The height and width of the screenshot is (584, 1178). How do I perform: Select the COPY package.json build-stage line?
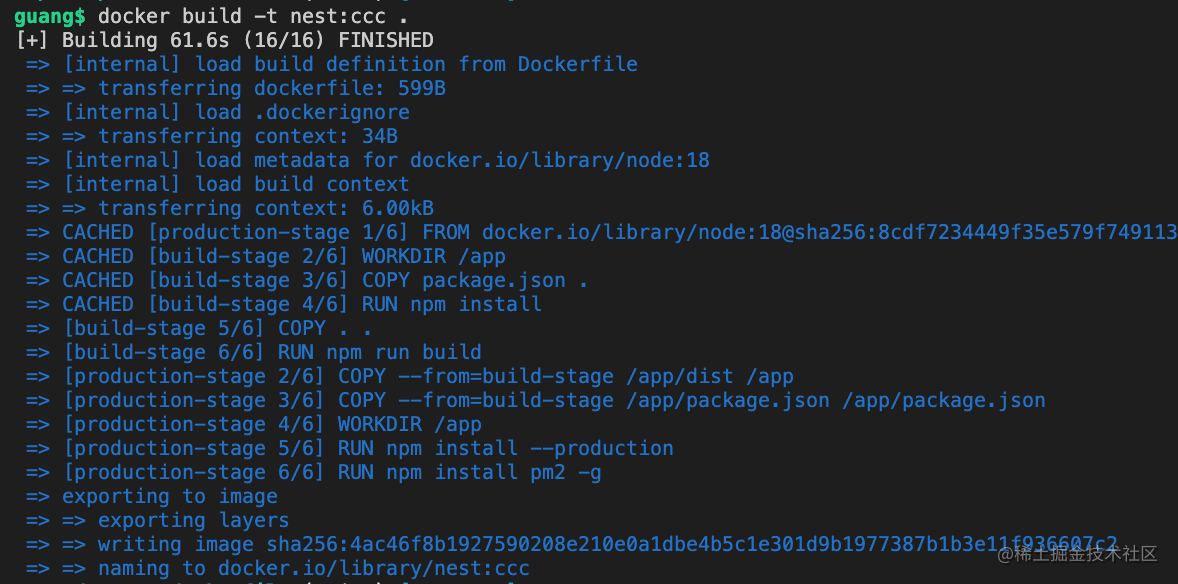pos(307,280)
